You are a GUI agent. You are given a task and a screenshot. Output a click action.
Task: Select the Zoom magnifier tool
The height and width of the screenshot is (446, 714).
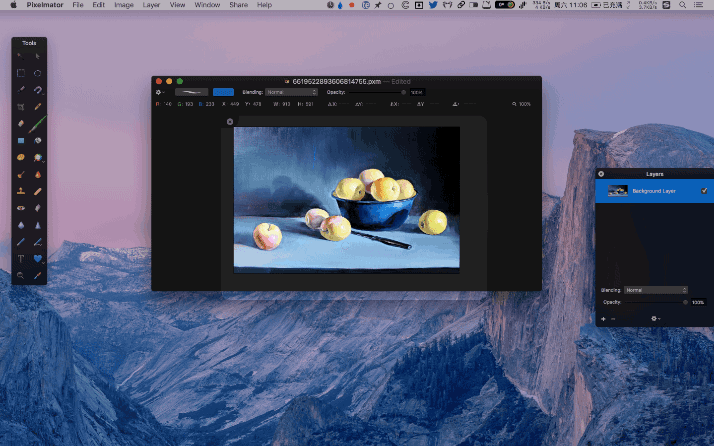pos(21,276)
